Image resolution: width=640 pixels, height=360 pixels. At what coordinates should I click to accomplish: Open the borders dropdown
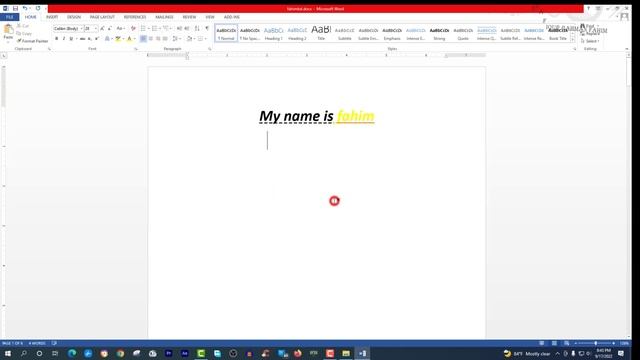click(206, 39)
